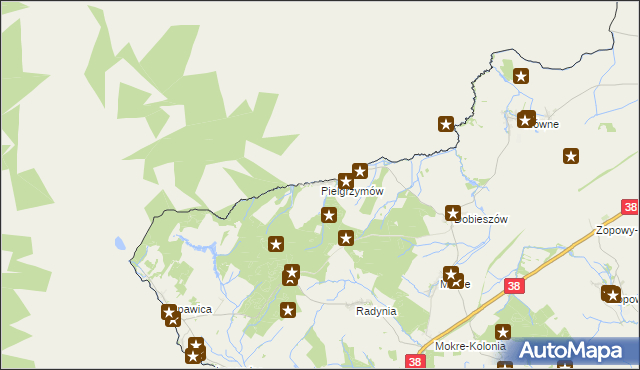Click the Mokre-Kolonia label
Image resolution: width=640 pixels, height=370 pixels.
[470, 346]
